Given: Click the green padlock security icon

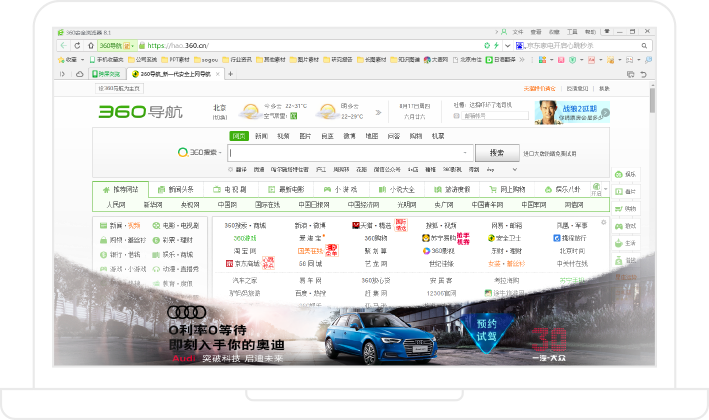Looking at the screenshot, I should pos(142,45).
